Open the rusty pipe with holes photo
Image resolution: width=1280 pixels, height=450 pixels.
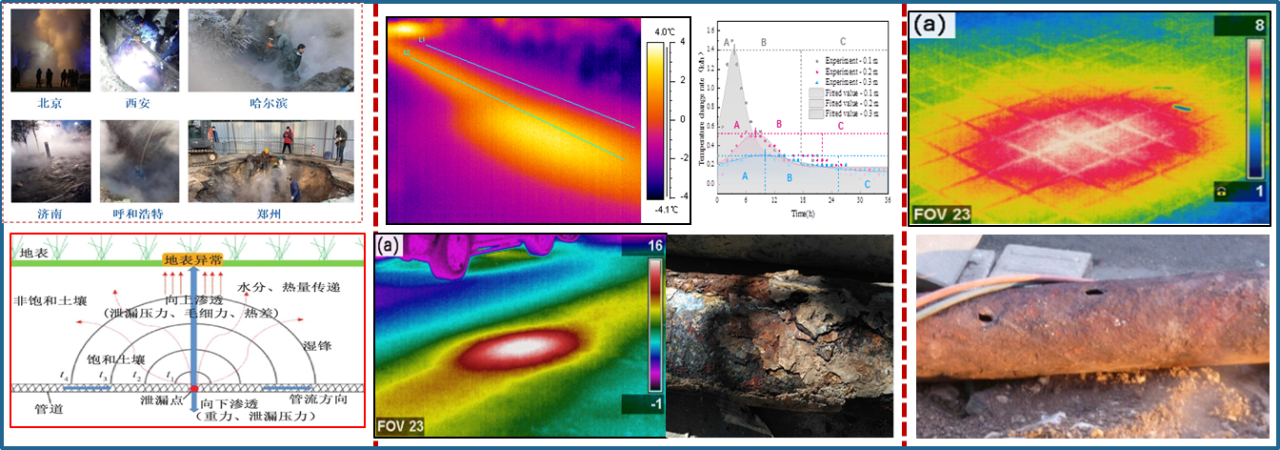point(1093,336)
